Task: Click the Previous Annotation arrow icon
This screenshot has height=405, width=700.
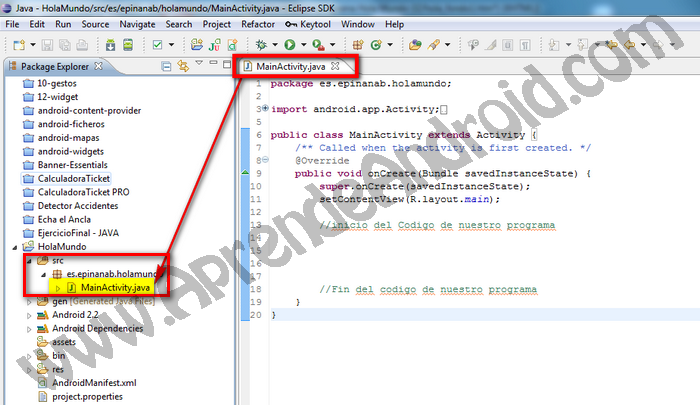Action: pyautogui.click(x=583, y=45)
